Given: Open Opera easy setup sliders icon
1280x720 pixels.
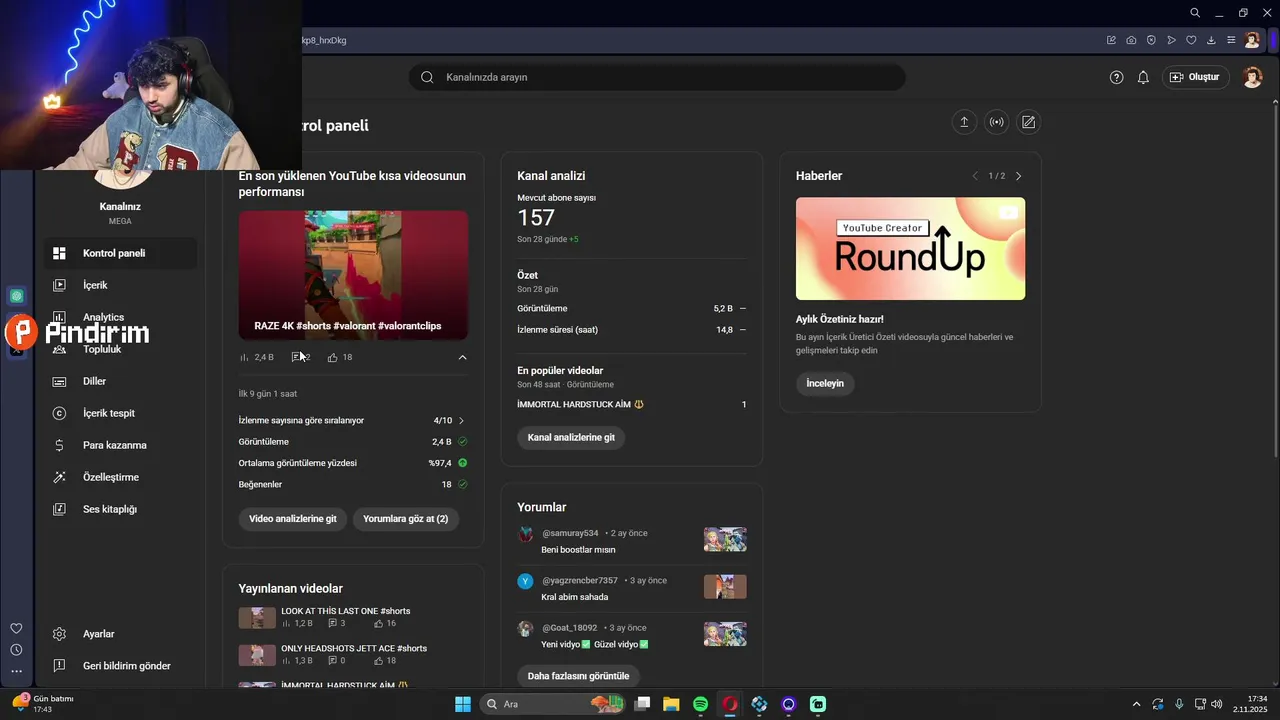Looking at the screenshot, I should (1231, 40).
